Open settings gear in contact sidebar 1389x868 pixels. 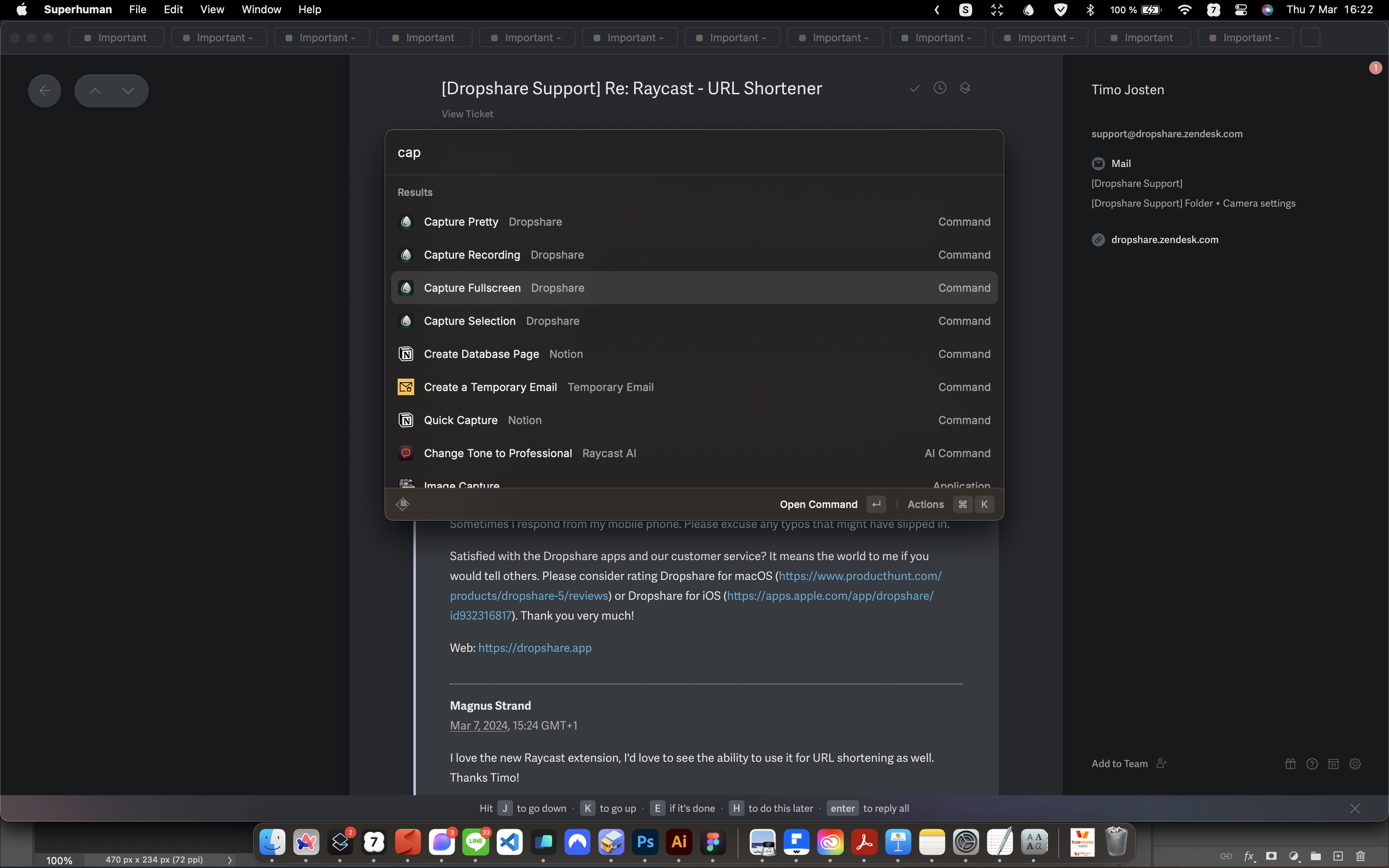click(1355, 763)
